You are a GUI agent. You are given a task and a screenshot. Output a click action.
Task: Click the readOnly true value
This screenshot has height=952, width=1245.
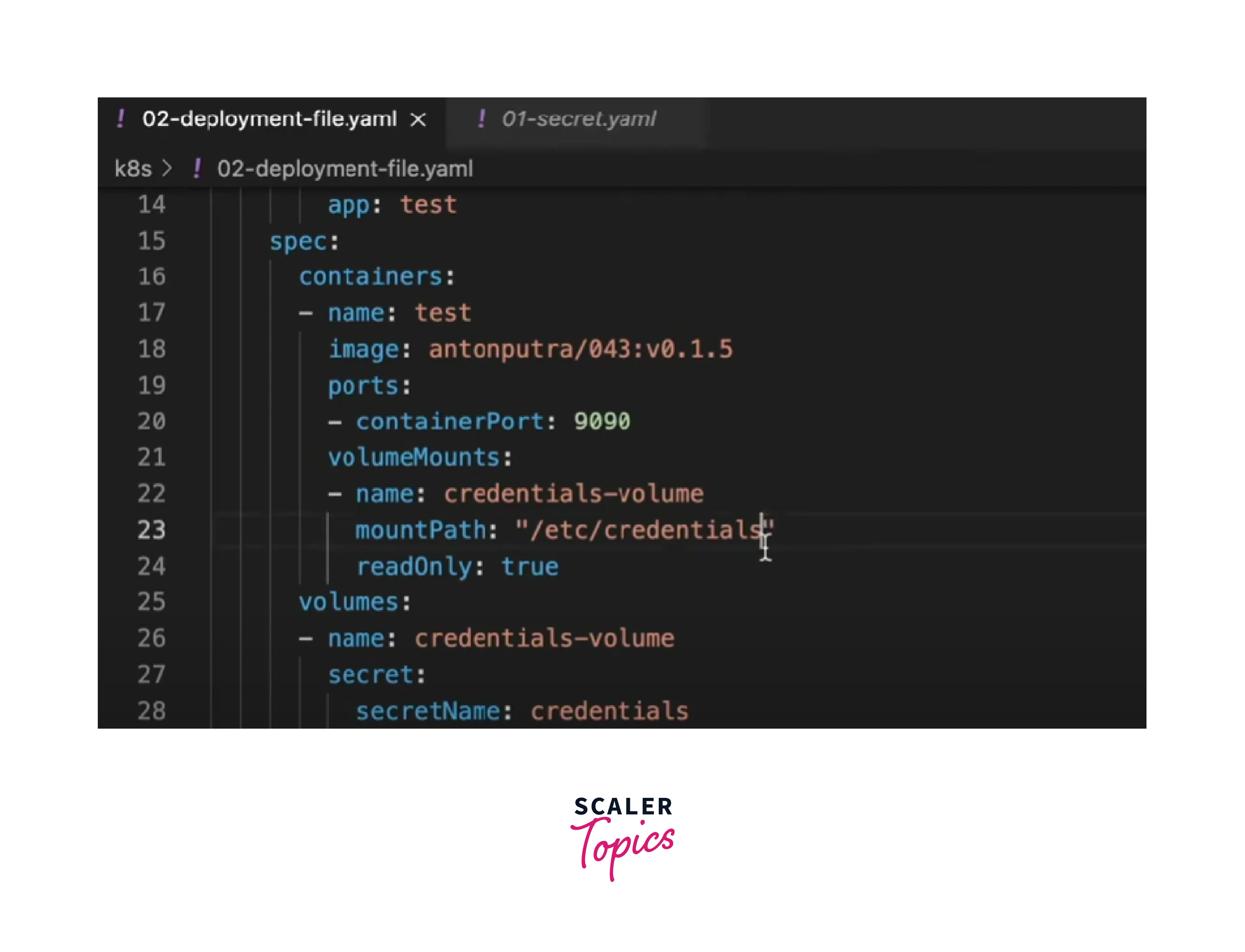530,567
